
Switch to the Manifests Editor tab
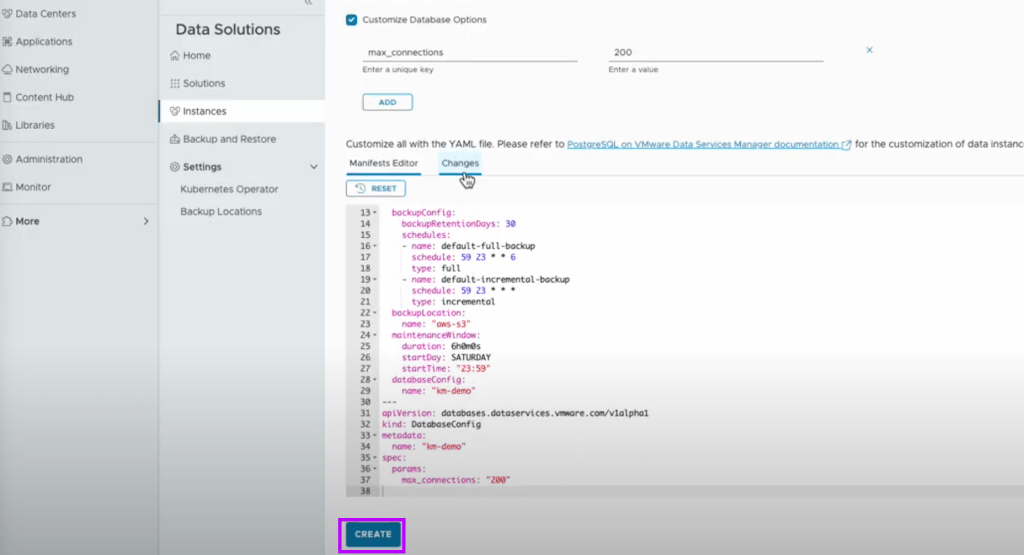coord(383,163)
